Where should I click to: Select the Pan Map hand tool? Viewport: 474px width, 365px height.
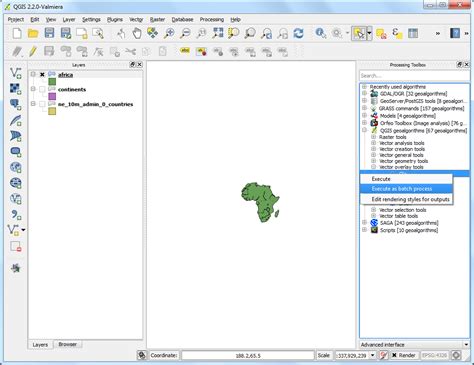pos(137,33)
